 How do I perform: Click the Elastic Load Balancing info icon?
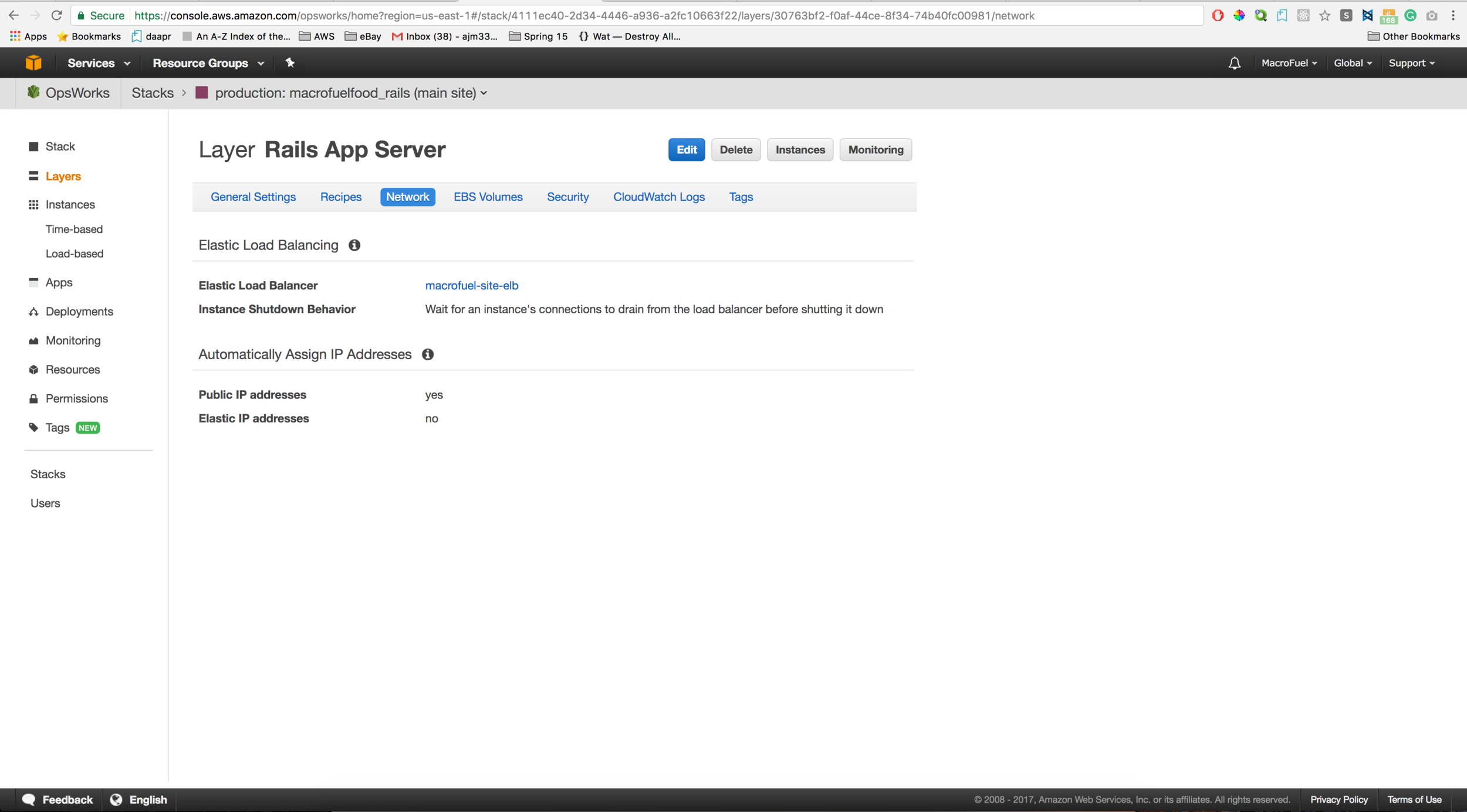click(353, 245)
